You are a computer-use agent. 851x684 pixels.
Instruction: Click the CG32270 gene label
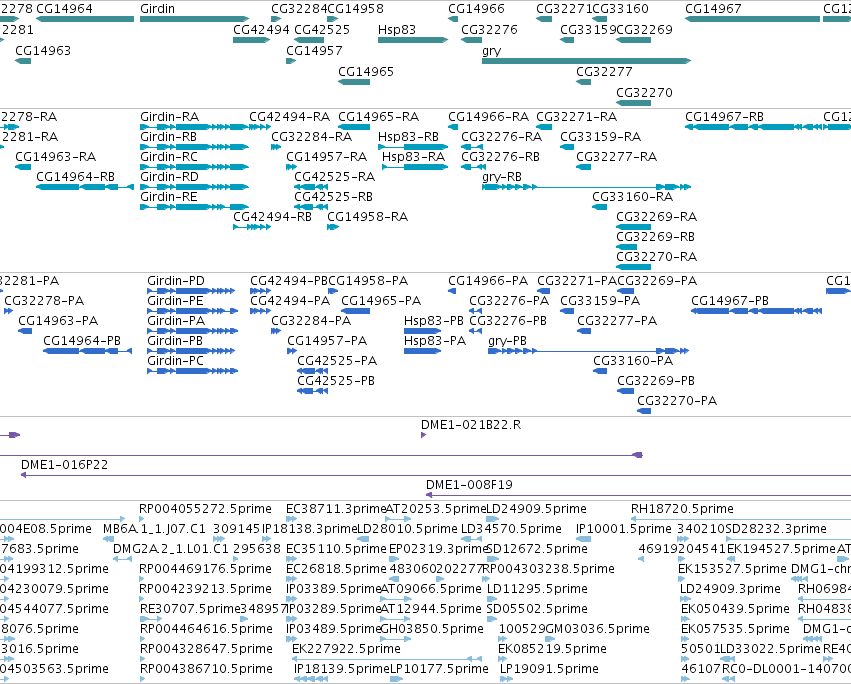click(644, 93)
